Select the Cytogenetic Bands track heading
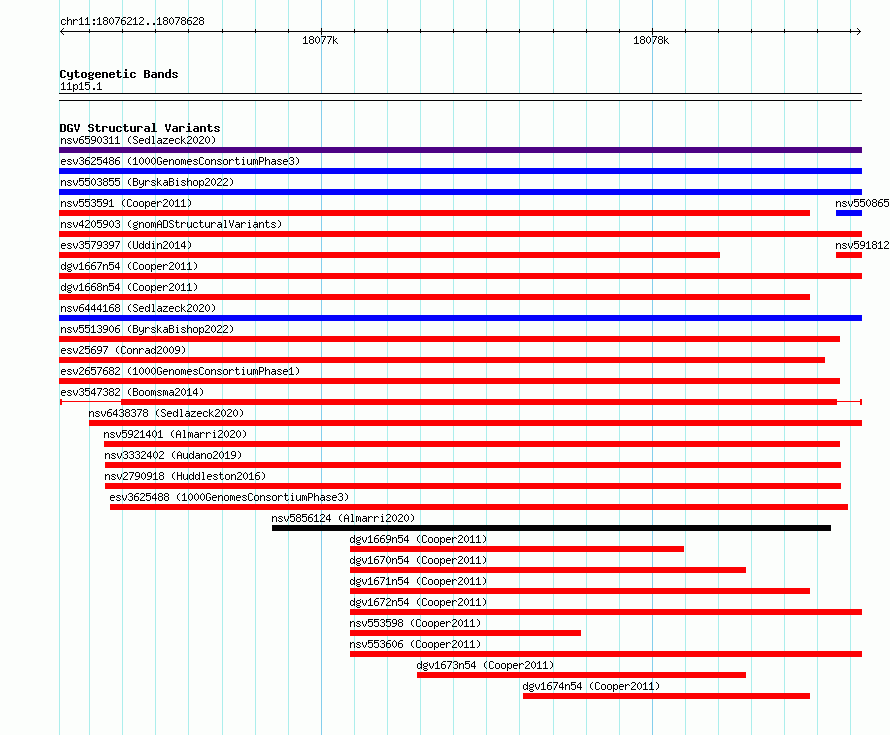The width and height of the screenshot is (890, 735). 119,74
